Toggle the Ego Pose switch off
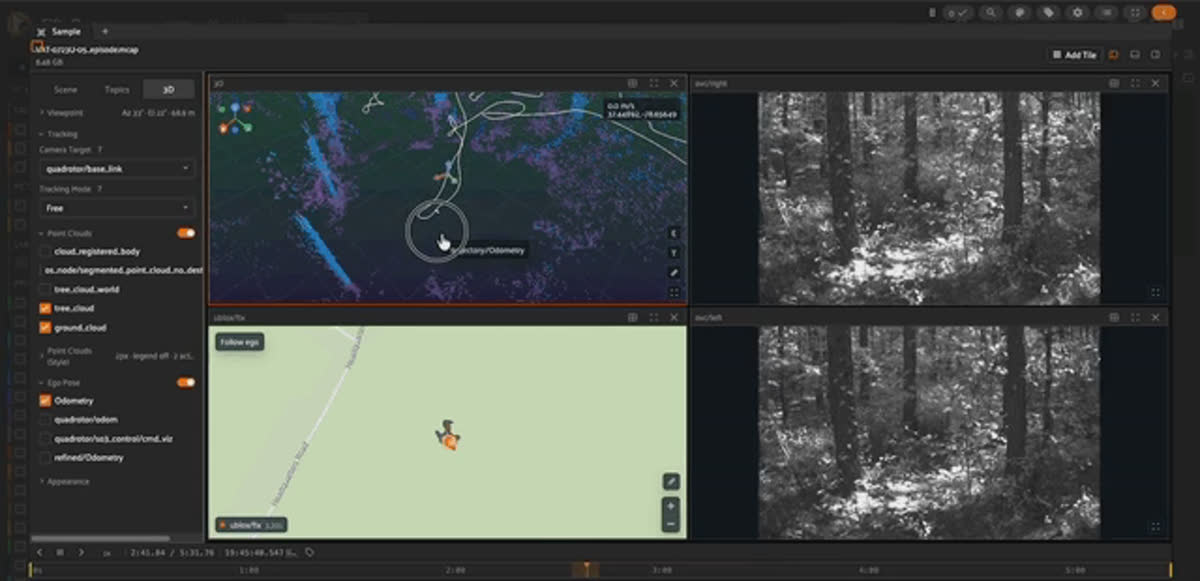The height and width of the screenshot is (581, 1200). (186, 382)
